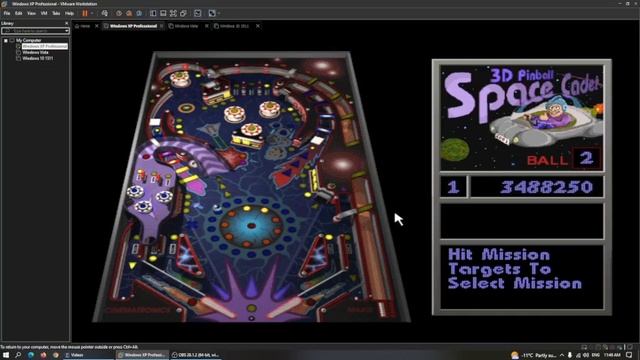Image resolution: width=640 pixels, height=360 pixels.
Task: Click the pinball table playfield
Action: click(x=251, y=187)
